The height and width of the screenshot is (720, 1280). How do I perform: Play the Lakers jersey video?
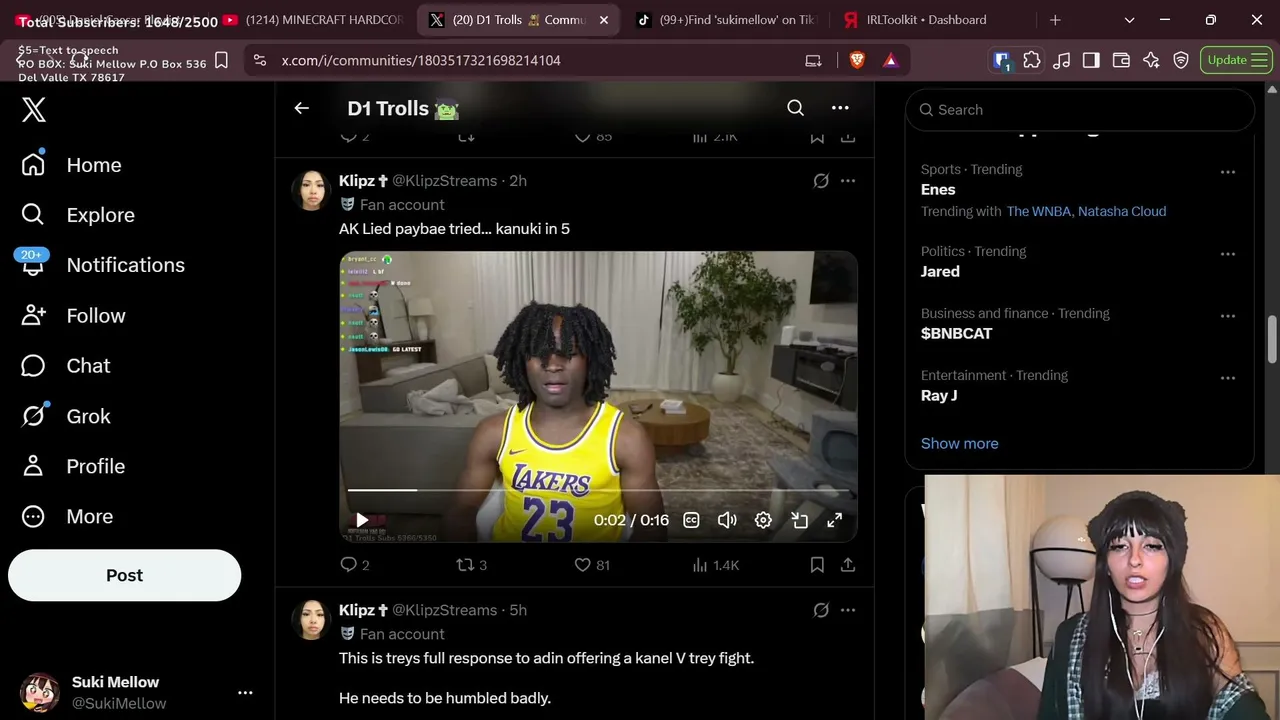362,520
